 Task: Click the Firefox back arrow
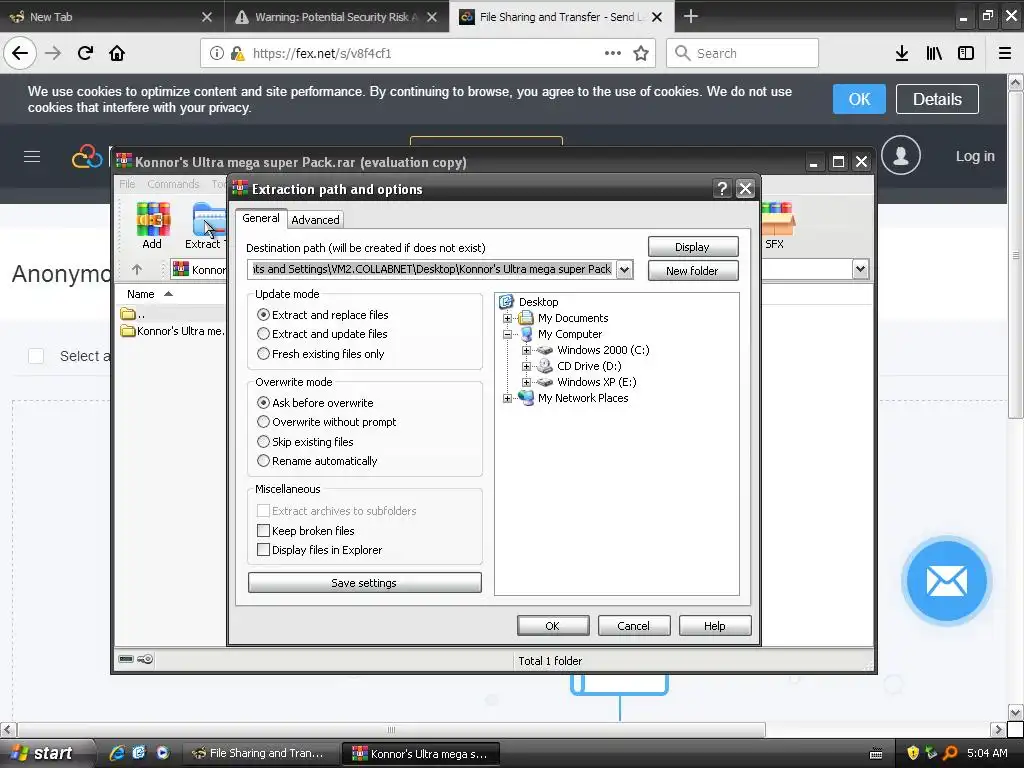[20, 53]
